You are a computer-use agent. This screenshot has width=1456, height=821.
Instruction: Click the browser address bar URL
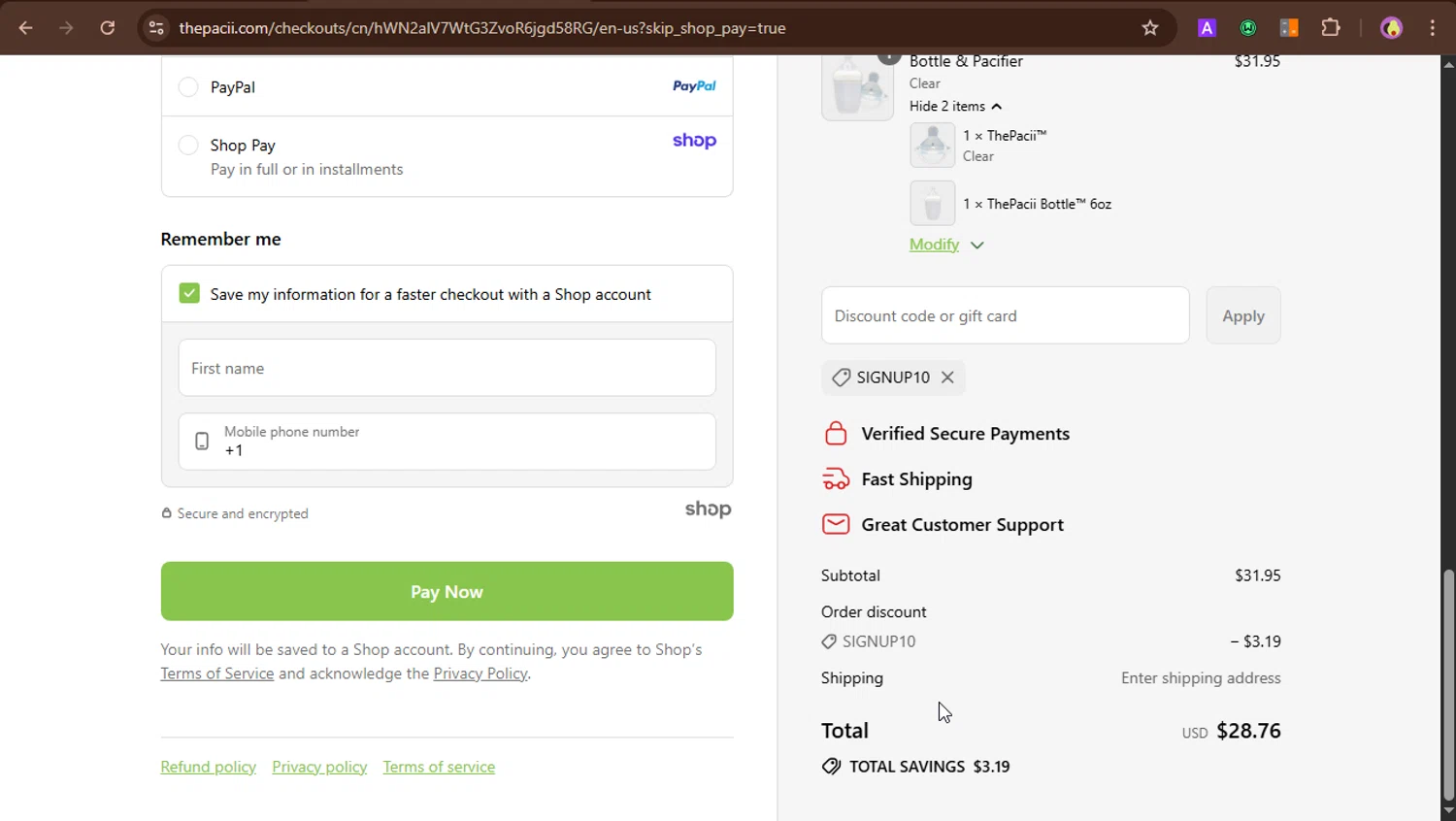click(482, 28)
